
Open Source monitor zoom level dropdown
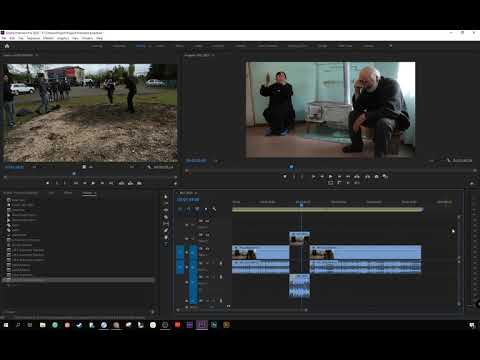click(34, 167)
